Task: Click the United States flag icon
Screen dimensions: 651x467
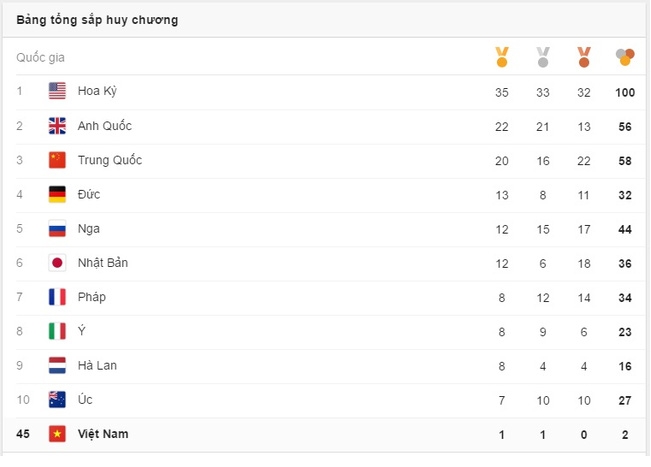Action: click(x=57, y=92)
